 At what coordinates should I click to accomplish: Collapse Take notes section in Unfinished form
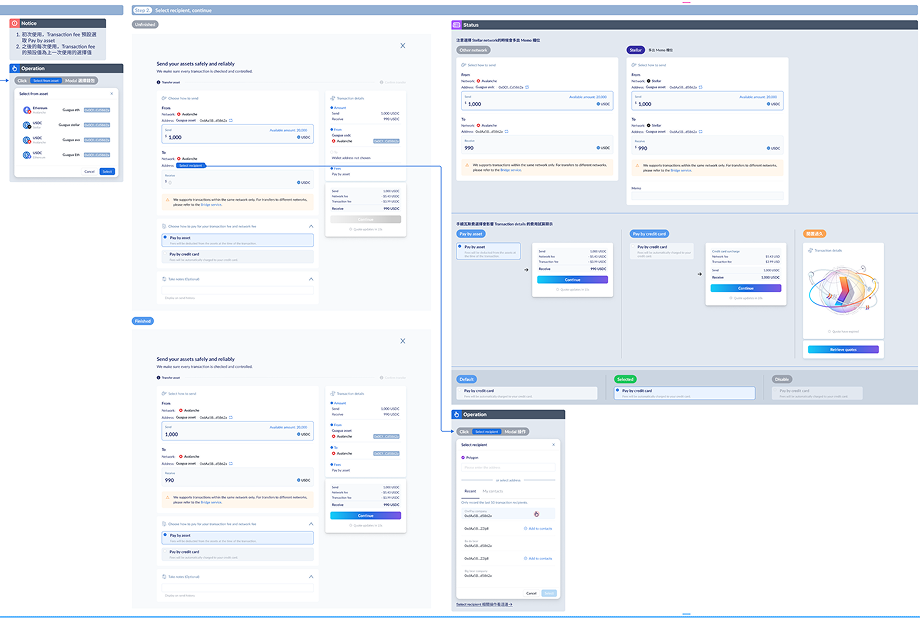pos(310,279)
